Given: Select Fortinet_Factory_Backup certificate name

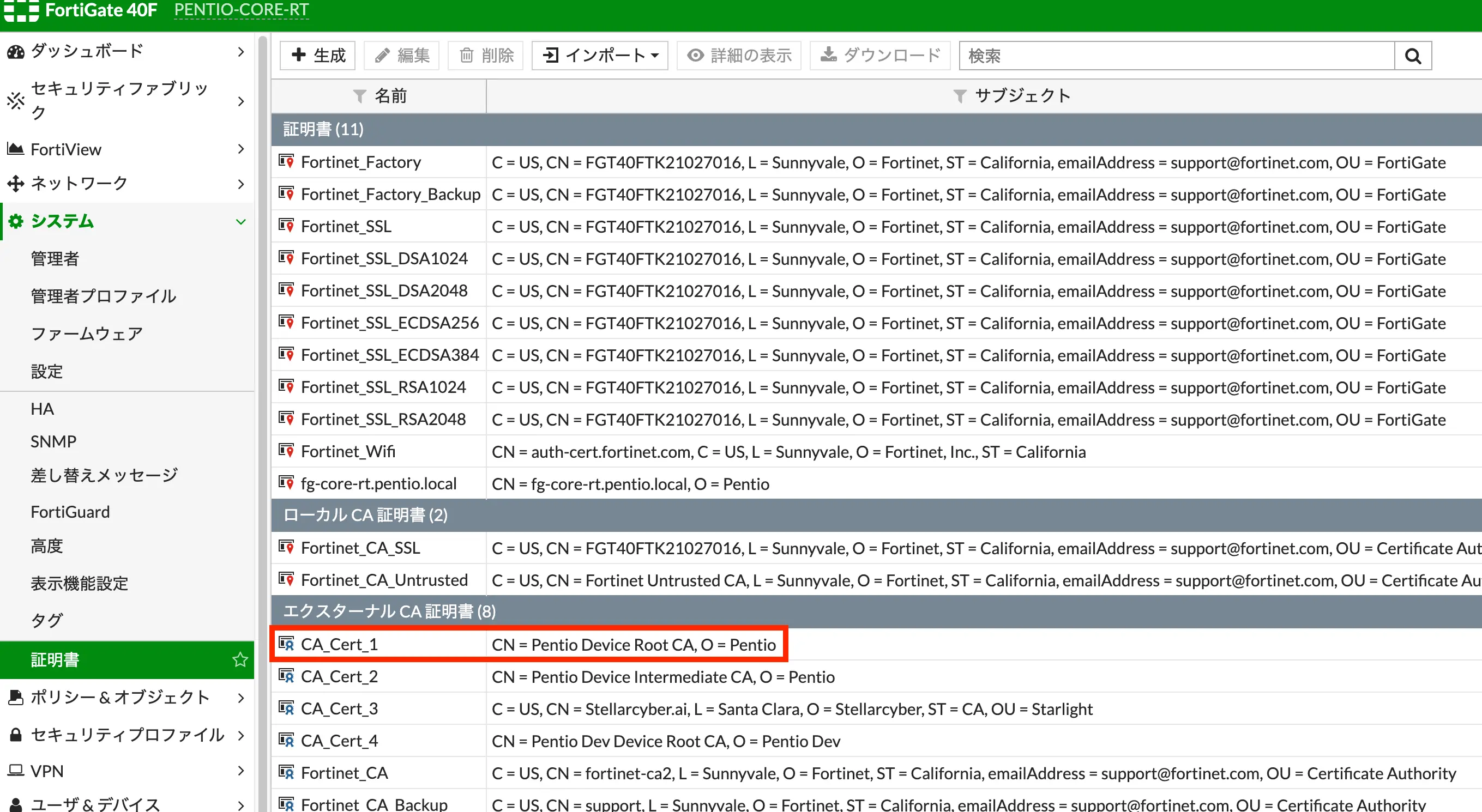Looking at the screenshot, I should click(x=390, y=195).
